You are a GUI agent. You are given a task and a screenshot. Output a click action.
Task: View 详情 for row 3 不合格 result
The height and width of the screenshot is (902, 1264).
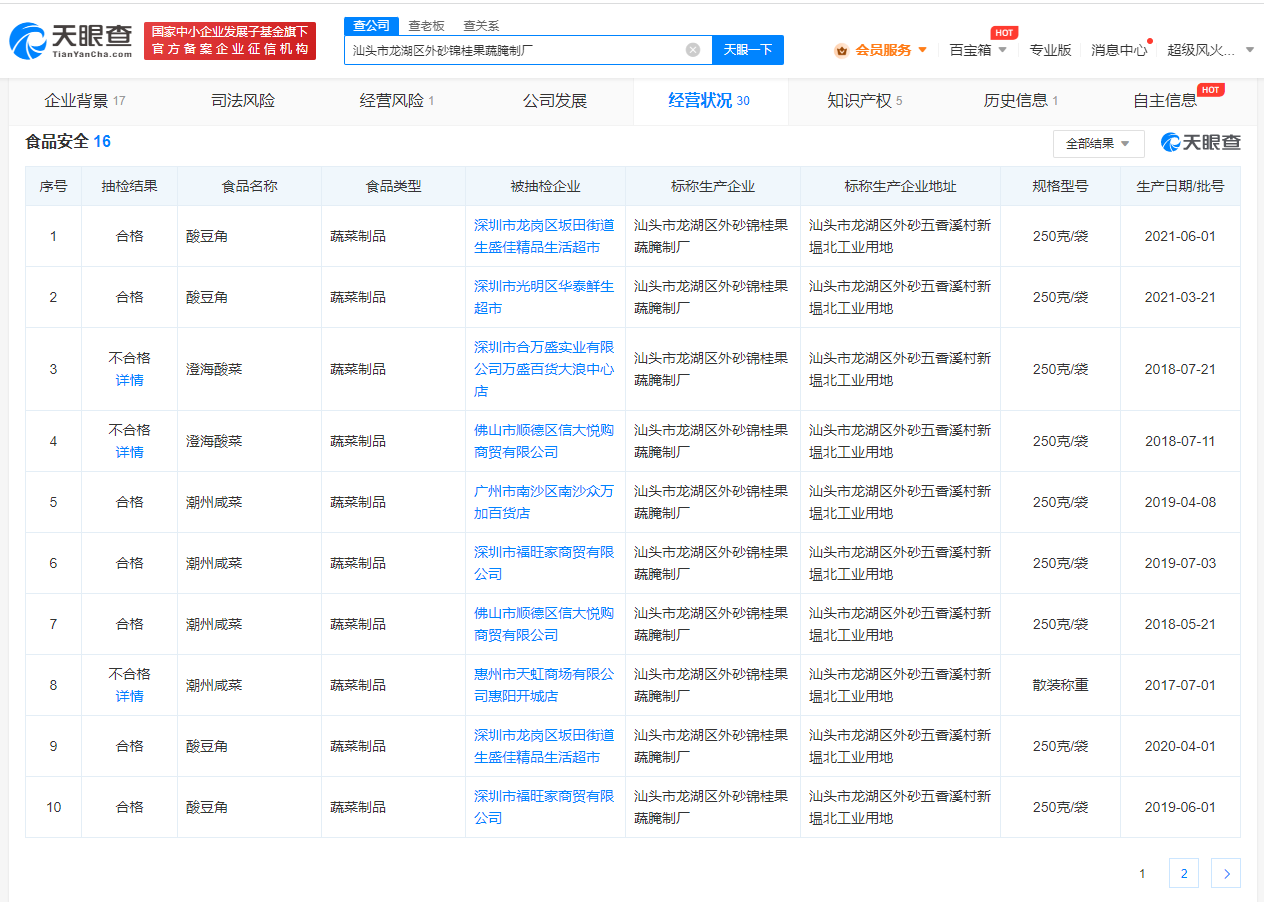(x=129, y=380)
